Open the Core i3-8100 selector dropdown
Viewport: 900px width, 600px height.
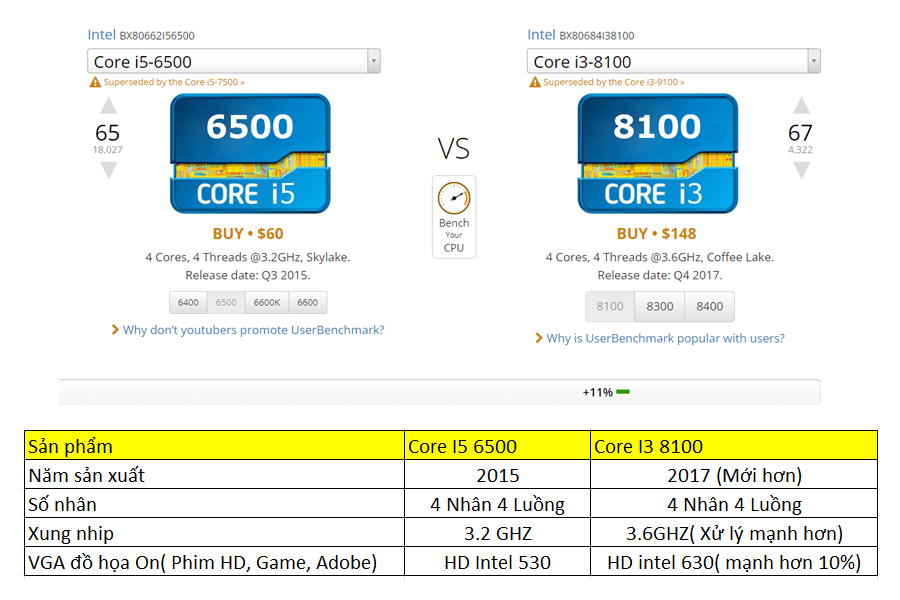673,61
